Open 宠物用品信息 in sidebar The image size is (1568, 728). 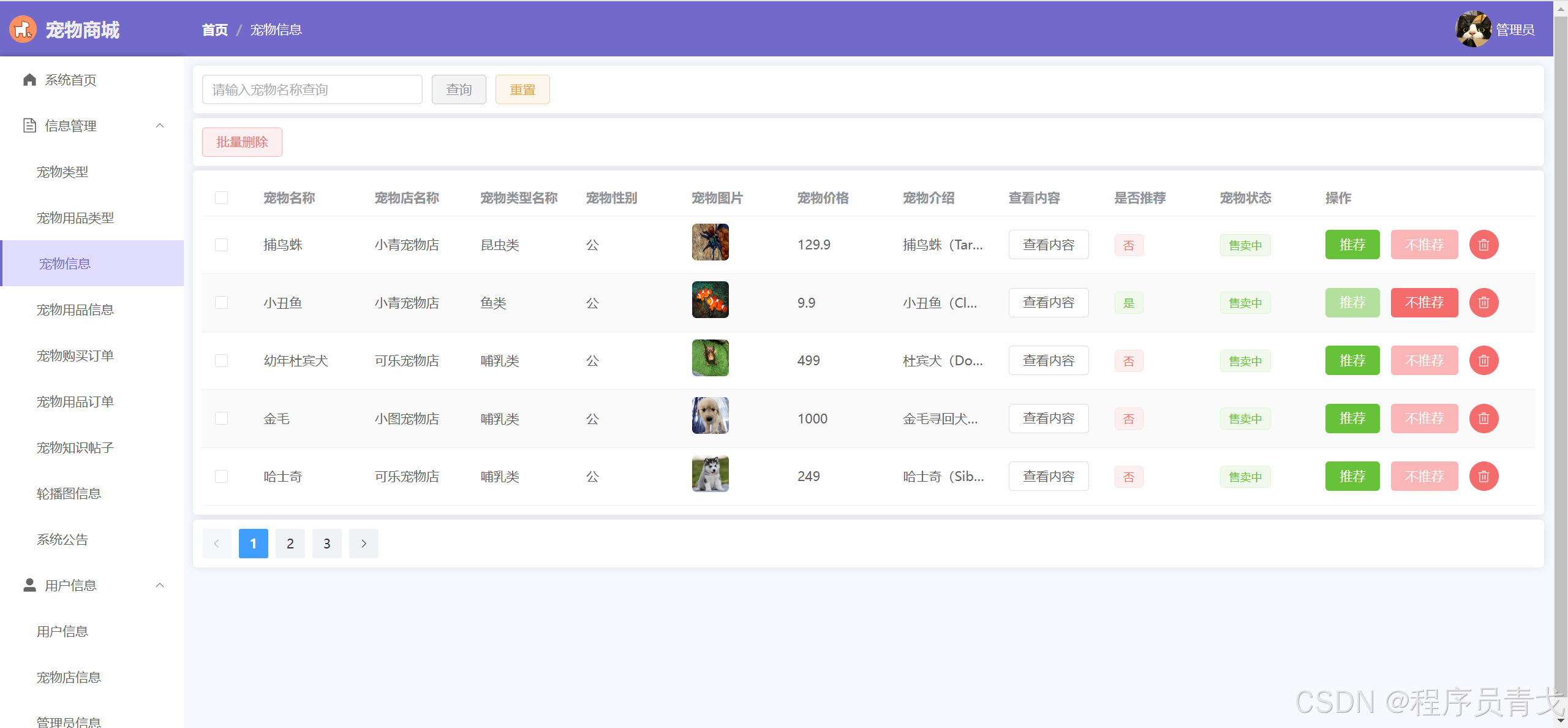[x=75, y=310]
